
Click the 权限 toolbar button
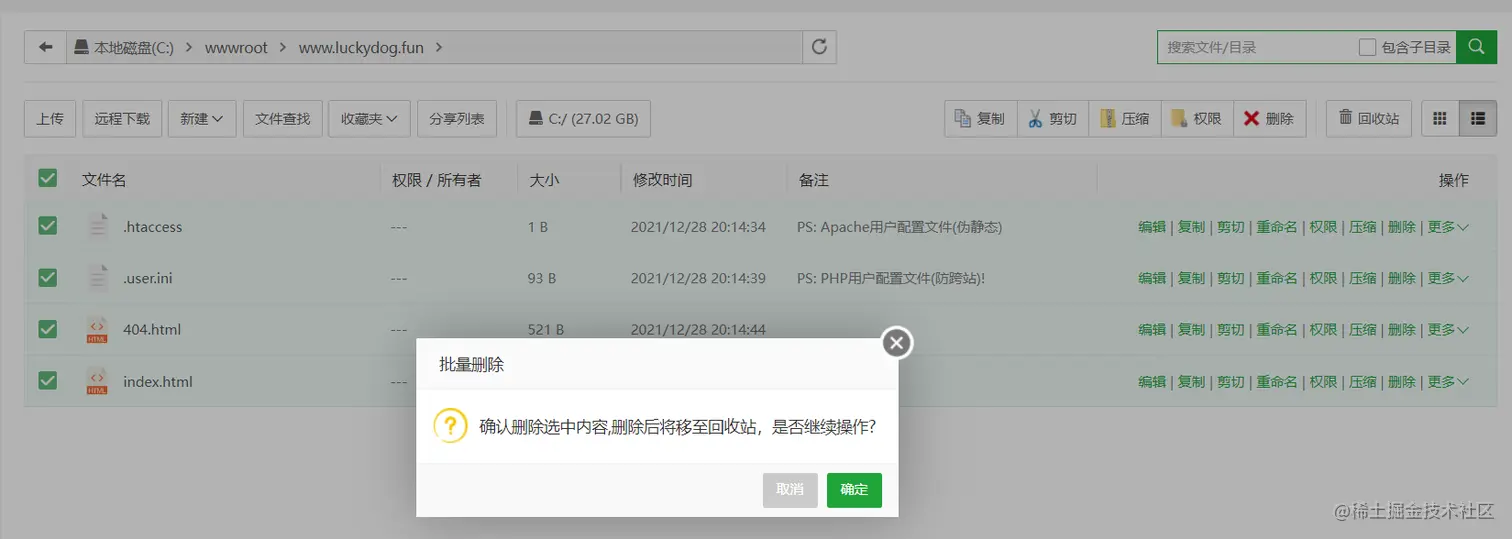point(1197,119)
